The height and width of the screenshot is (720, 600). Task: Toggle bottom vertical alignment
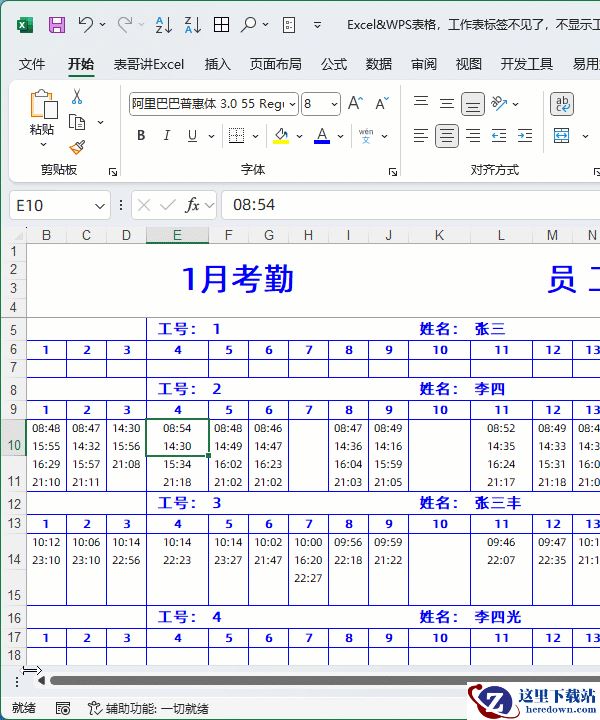473,104
